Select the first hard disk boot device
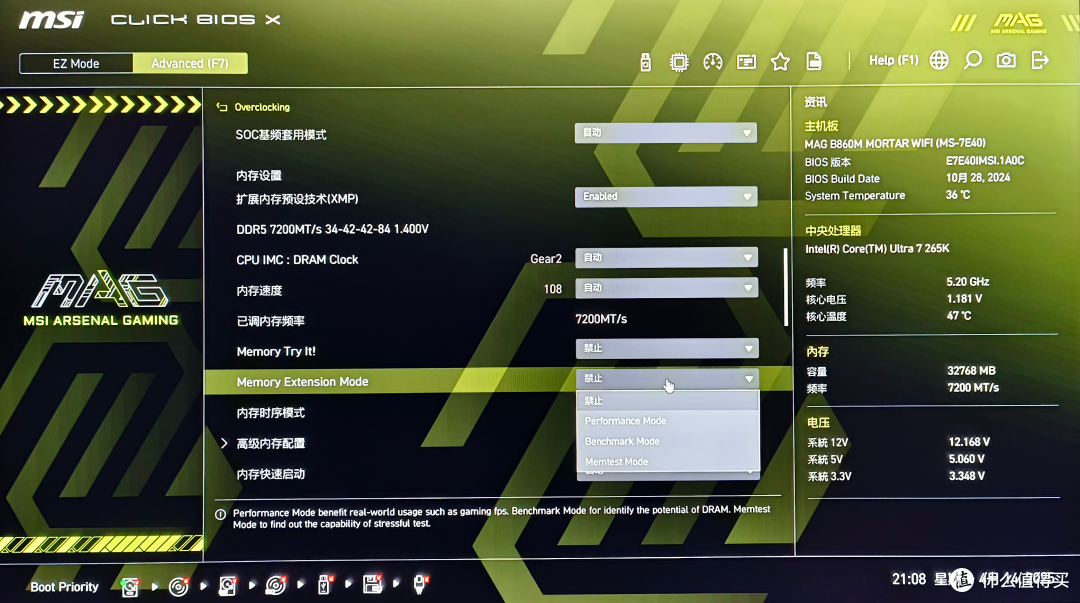 [129, 586]
